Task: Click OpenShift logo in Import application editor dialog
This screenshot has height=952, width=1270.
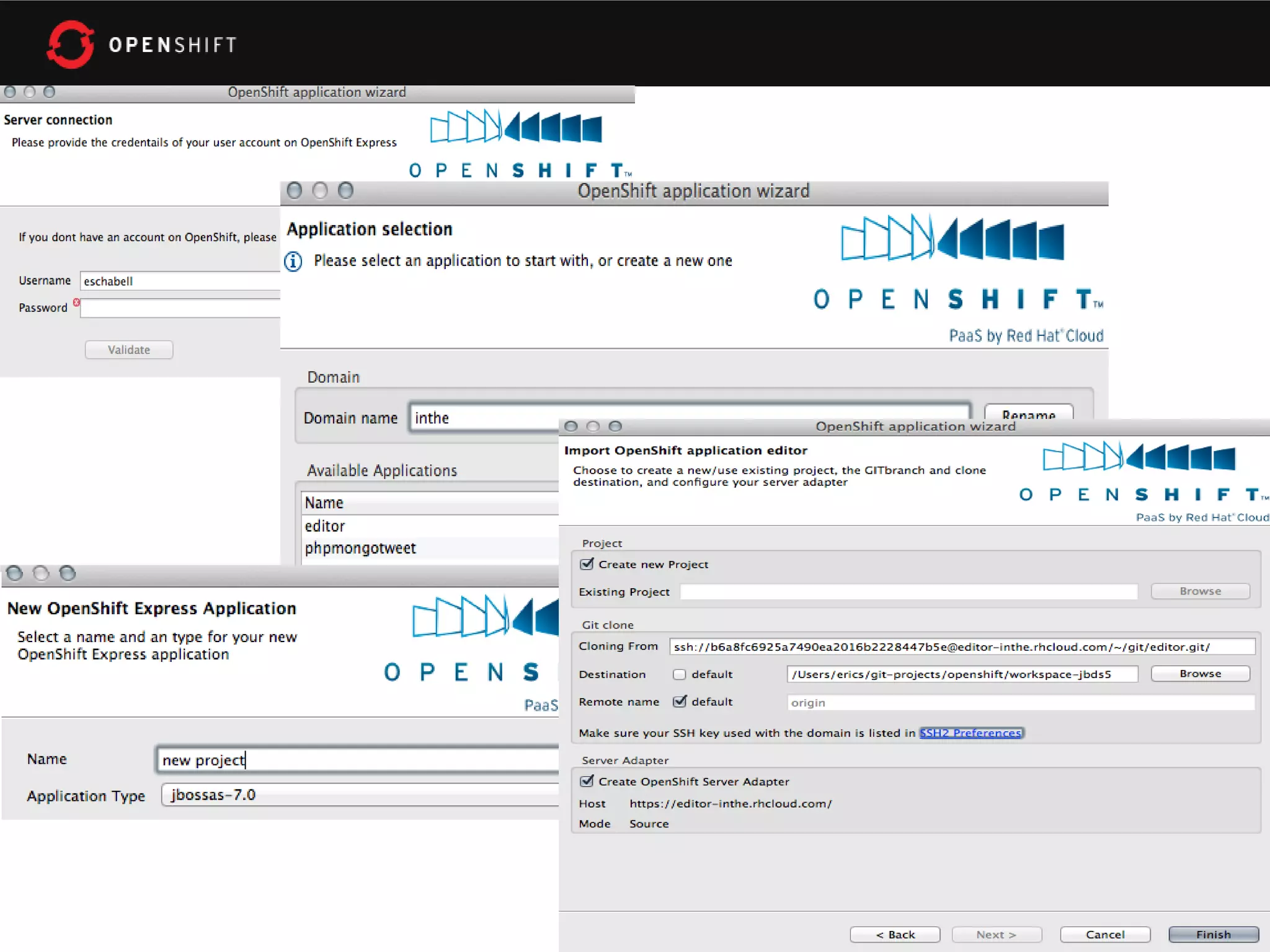Action: click(1139, 458)
